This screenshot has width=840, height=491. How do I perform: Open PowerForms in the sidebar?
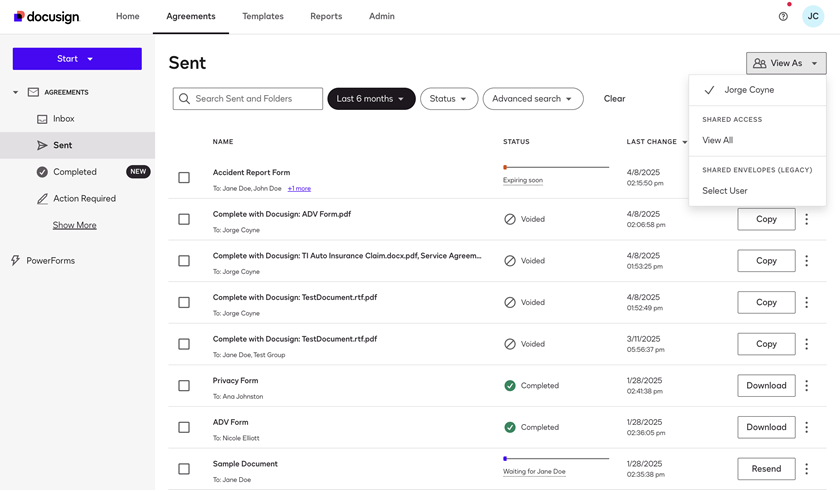50,261
